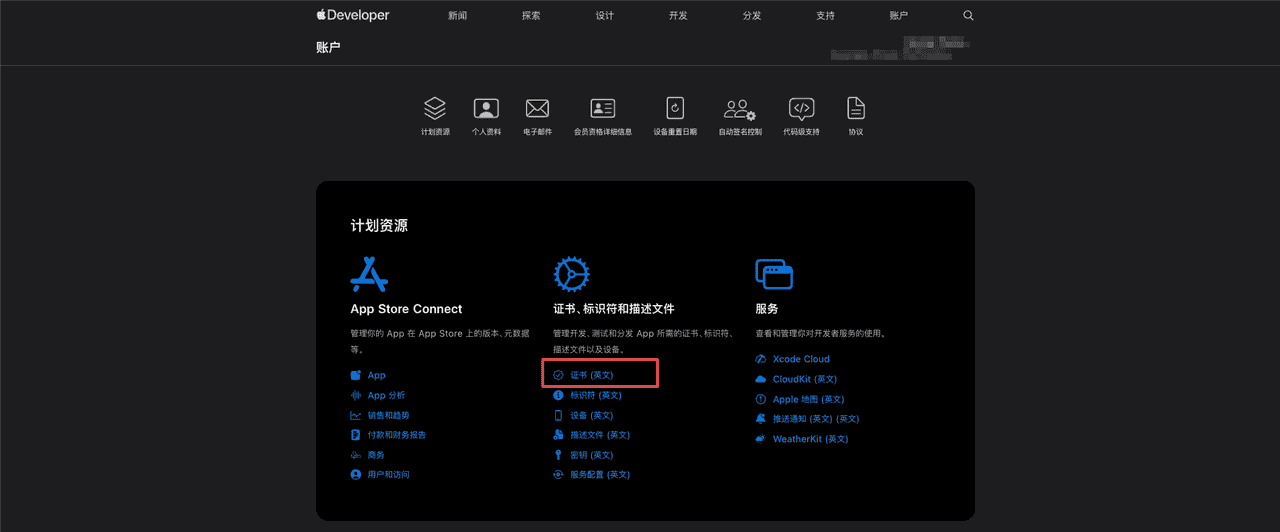This screenshot has width=1280, height=532.
Task: Go to the 探索 navigation item
Action: (531, 16)
